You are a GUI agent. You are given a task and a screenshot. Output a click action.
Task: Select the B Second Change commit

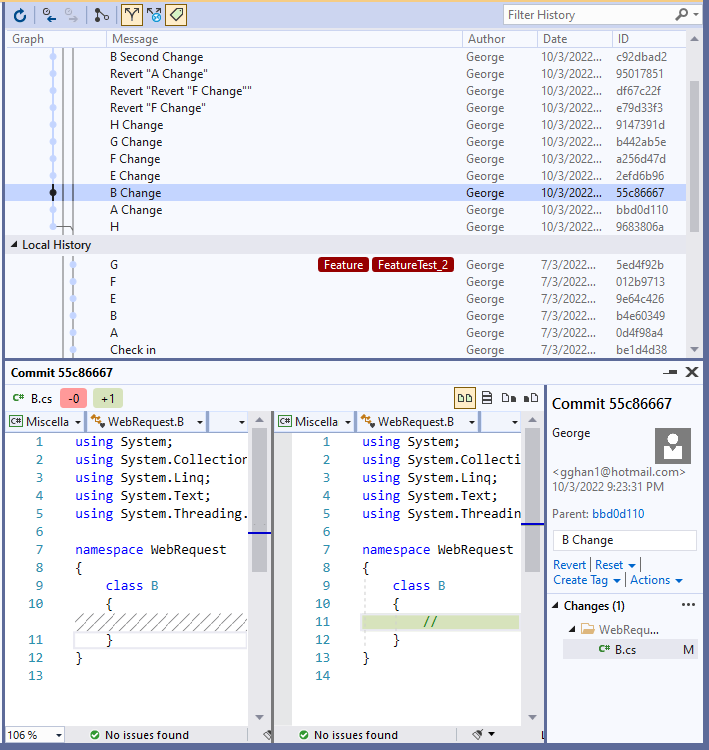pyautogui.click(x=345, y=57)
